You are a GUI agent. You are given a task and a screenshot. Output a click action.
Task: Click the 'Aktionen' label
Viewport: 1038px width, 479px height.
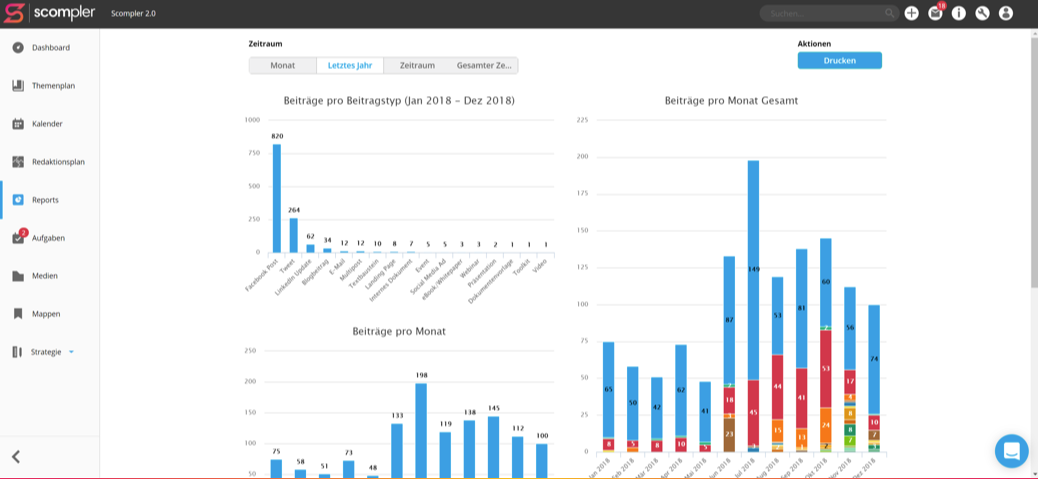(x=814, y=44)
